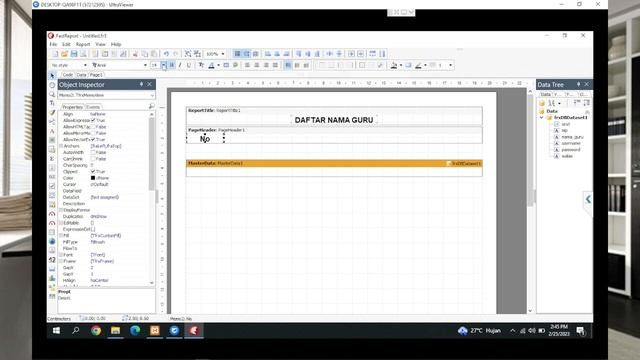Toggle Bold text formatting
Screen dimensions: 640x360
tap(172, 65)
